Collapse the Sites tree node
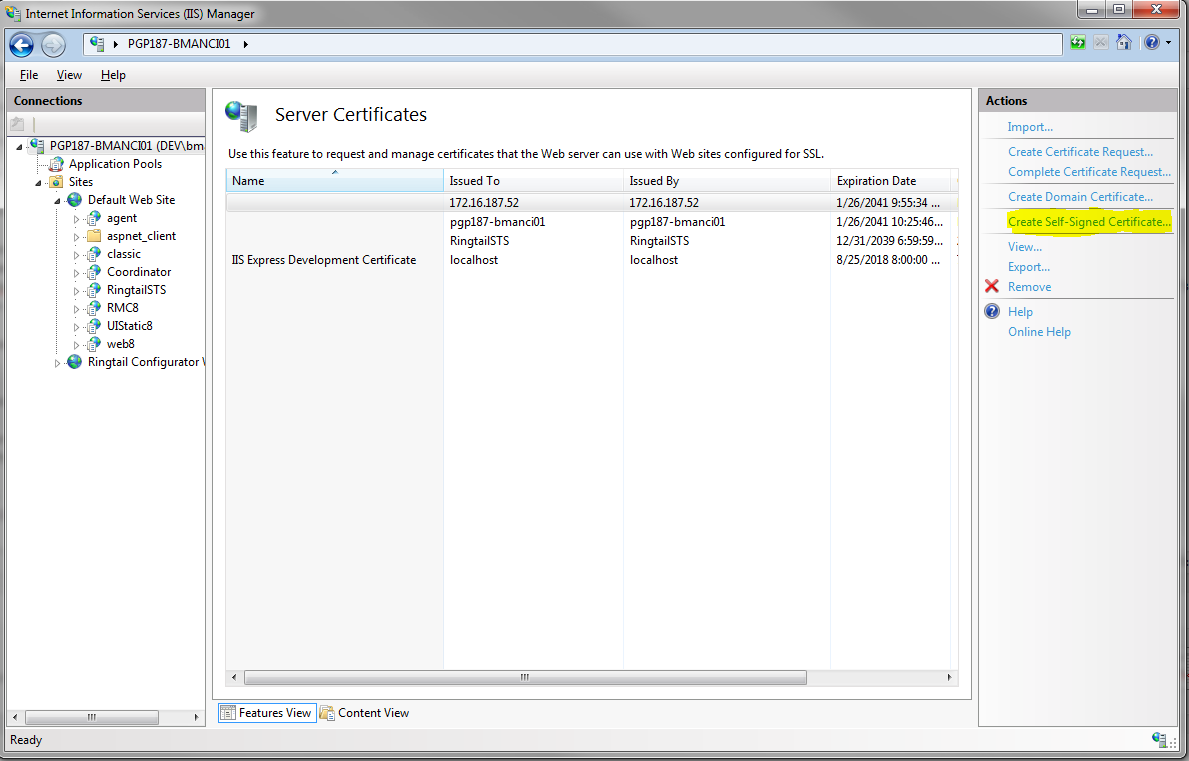The height and width of the screenshot is (761, 1189). [x=38, y=183]
